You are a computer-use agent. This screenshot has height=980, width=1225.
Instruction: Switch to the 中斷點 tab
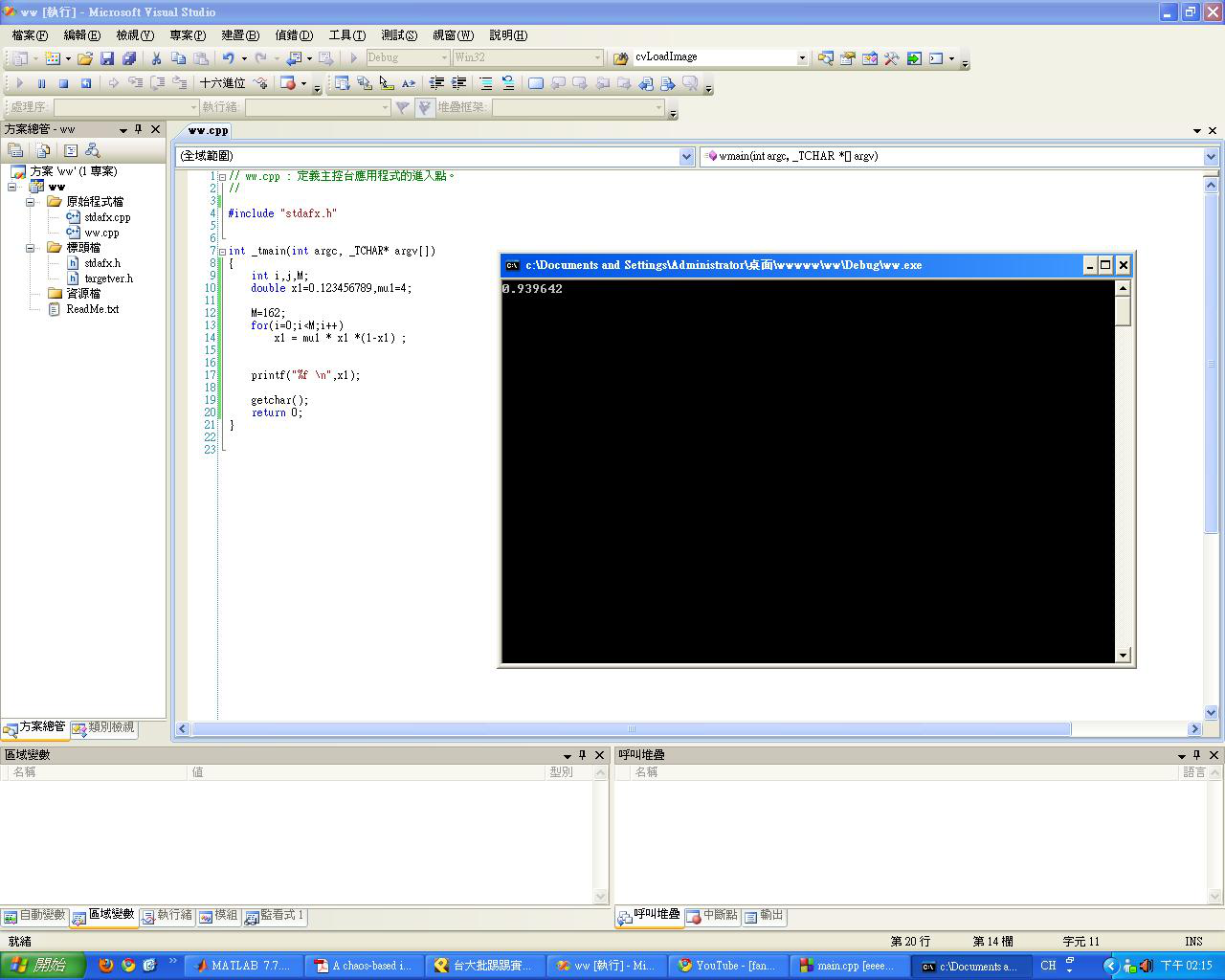tap(712, 916)
